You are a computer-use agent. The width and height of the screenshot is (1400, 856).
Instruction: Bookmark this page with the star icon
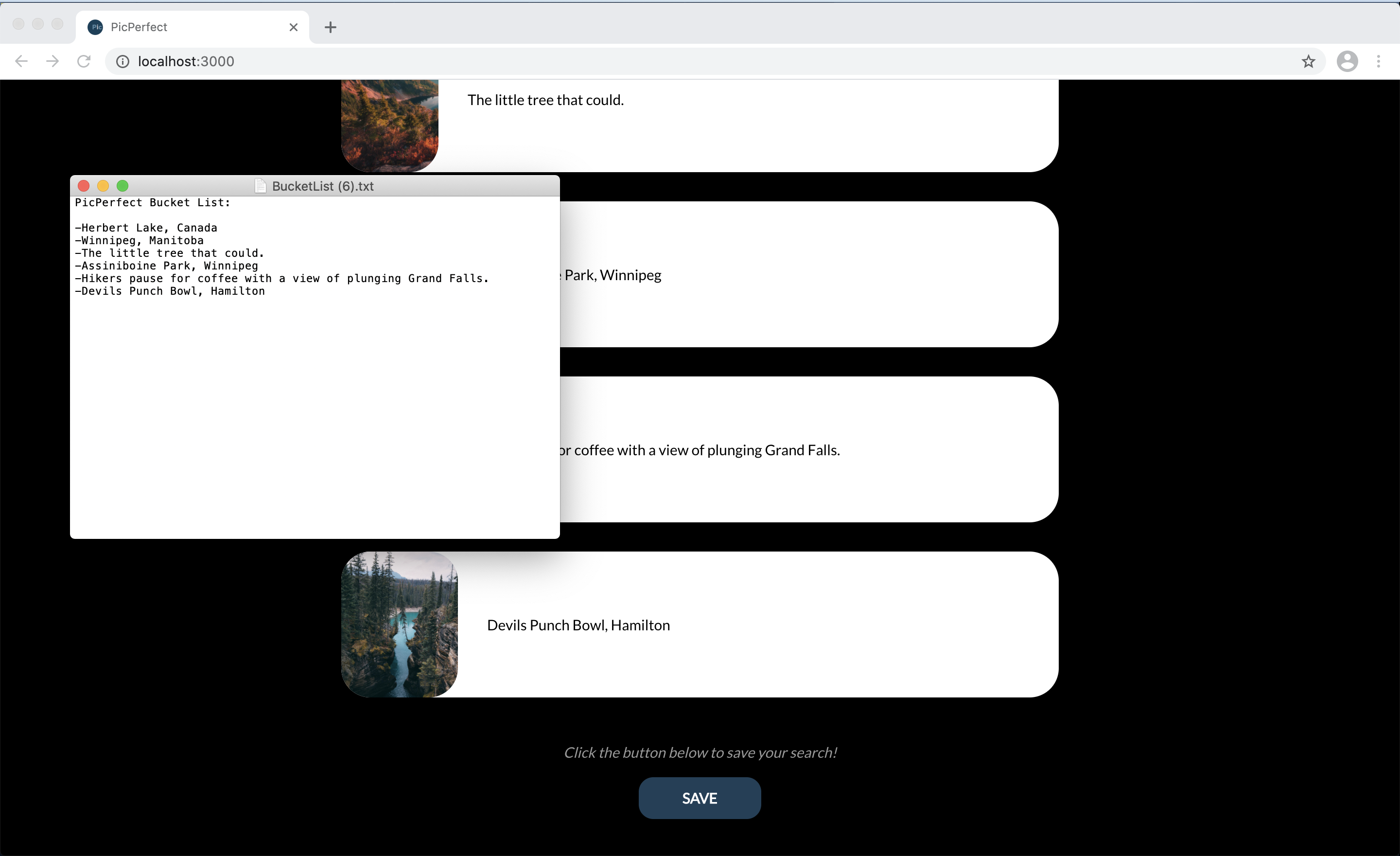1308,61
